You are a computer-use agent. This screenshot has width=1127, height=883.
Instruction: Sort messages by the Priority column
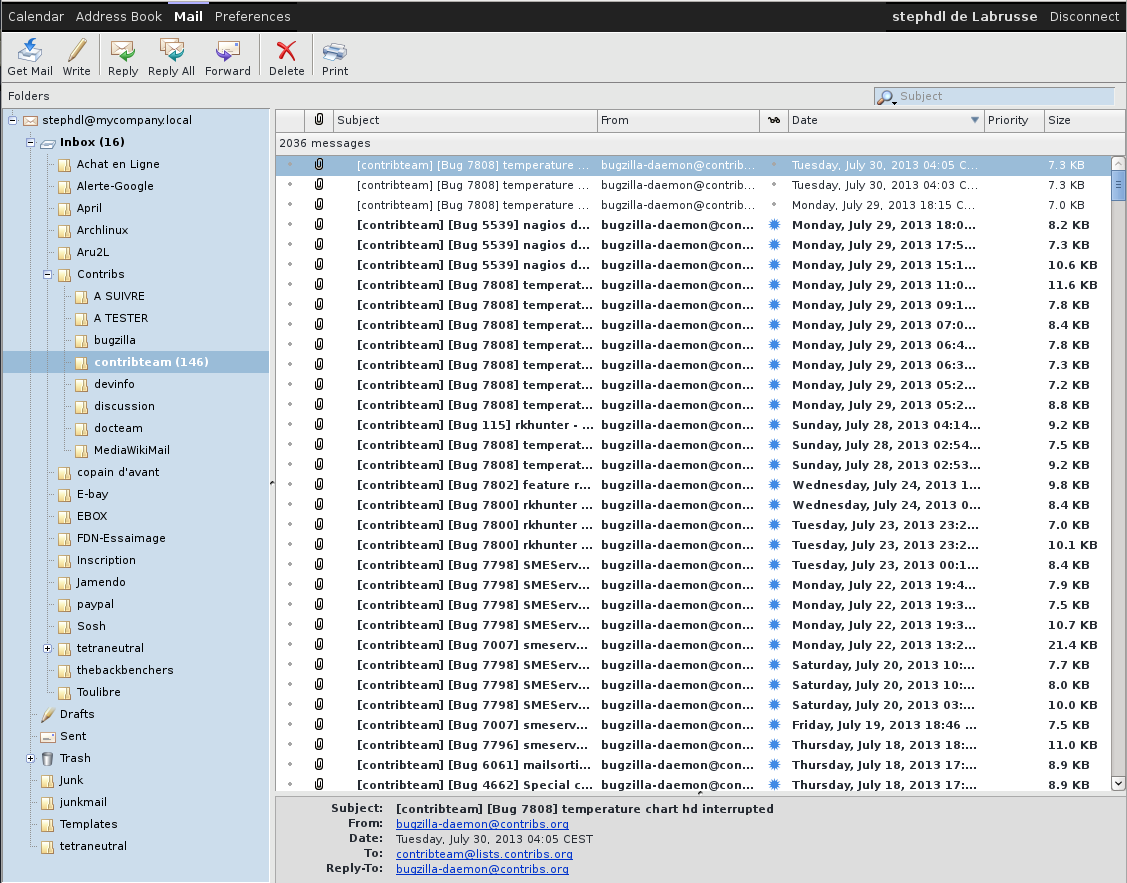click(1013, 120)
